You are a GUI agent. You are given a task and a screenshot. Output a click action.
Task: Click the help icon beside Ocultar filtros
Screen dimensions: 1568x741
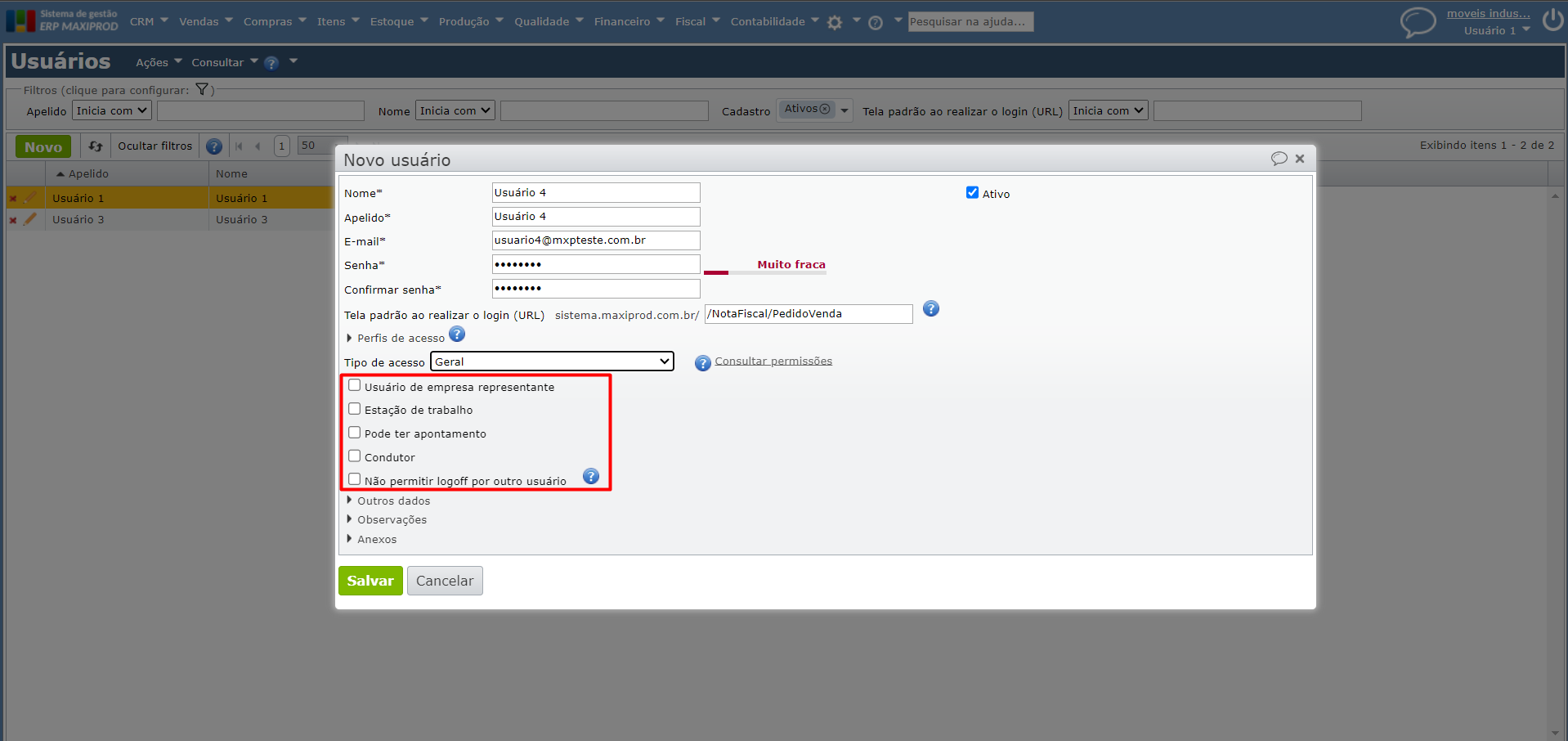(214, 146)
